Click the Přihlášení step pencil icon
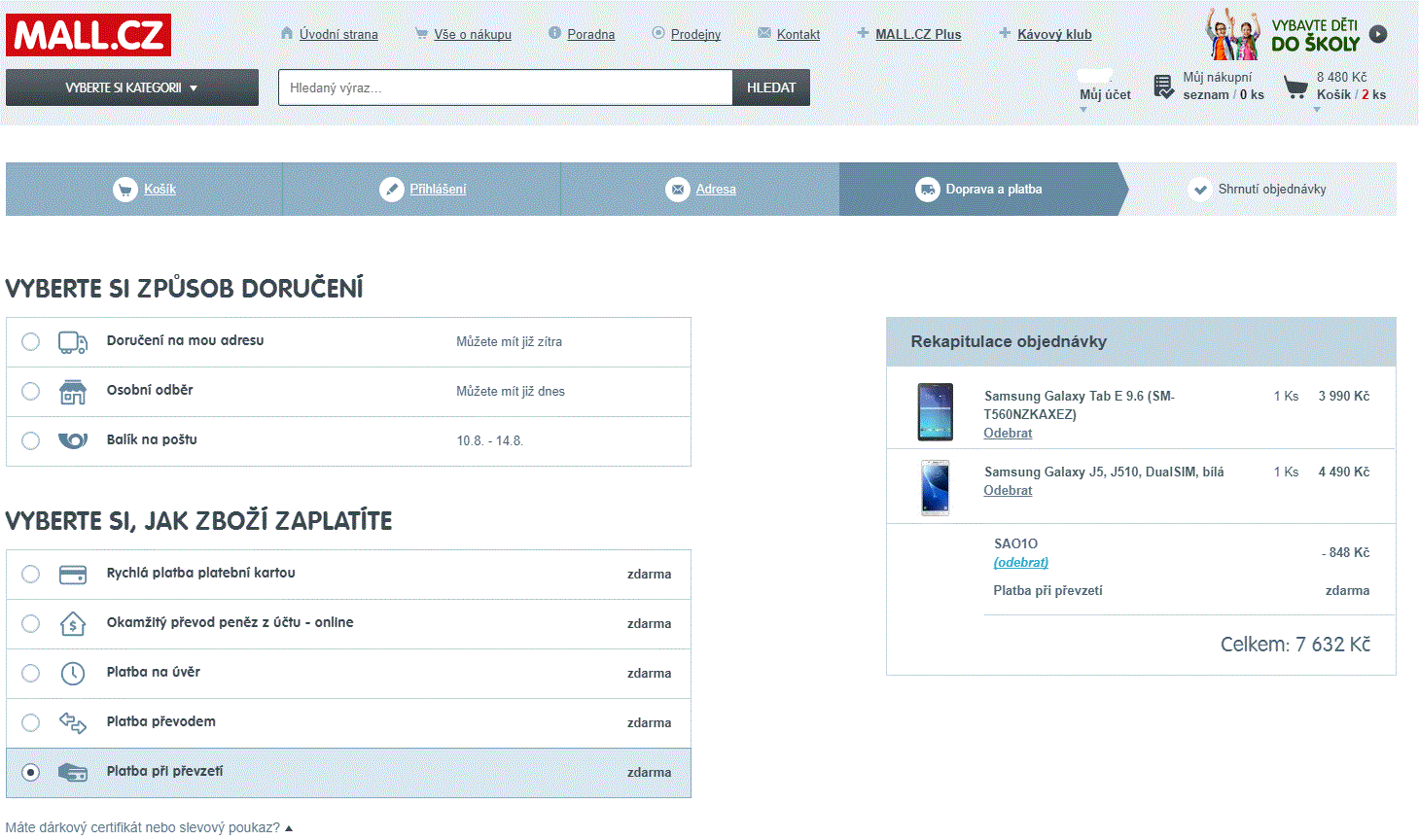1419x840 pixels. (x=391, y=190)
